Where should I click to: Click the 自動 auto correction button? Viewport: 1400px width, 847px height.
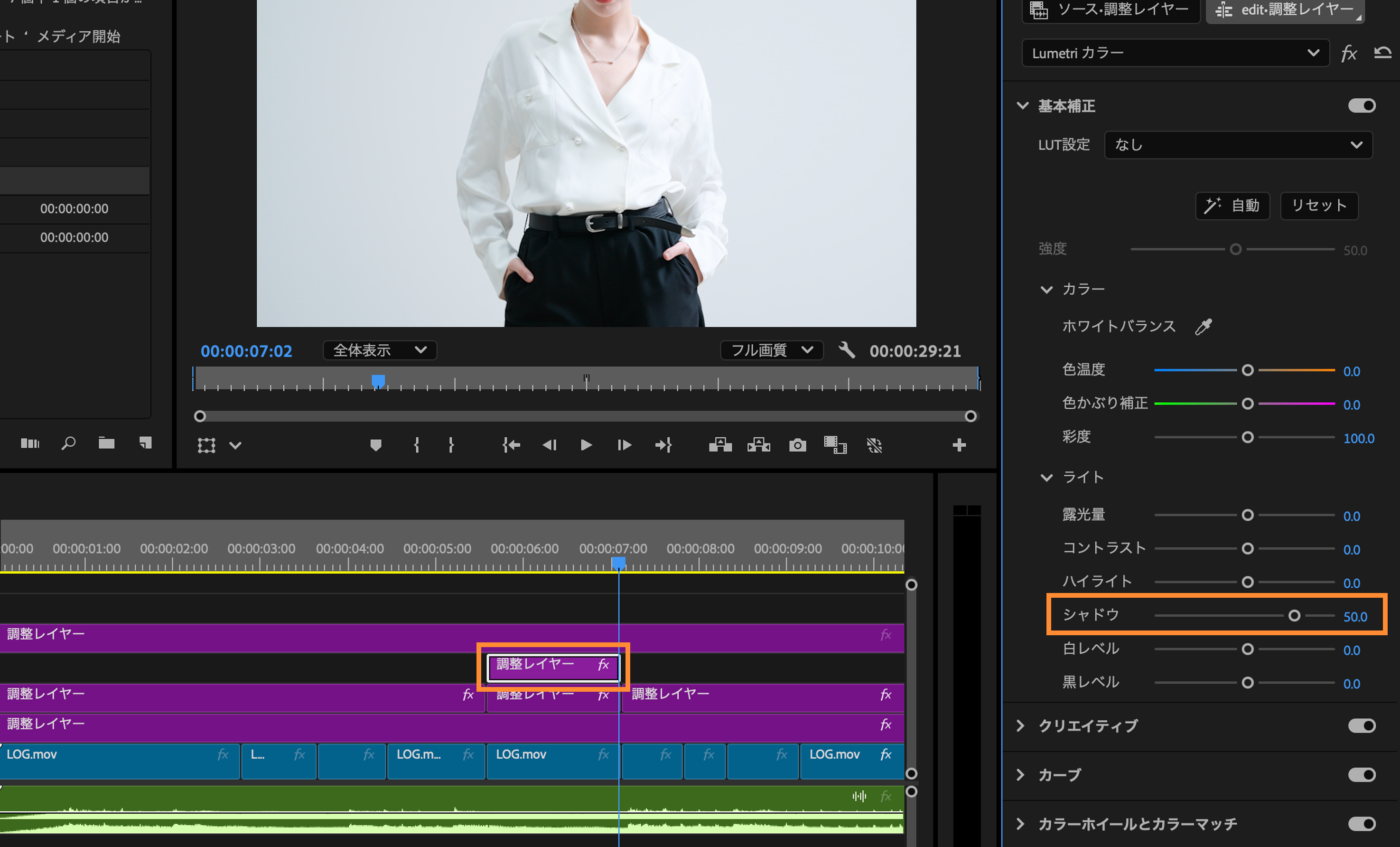click(1232, 205)
